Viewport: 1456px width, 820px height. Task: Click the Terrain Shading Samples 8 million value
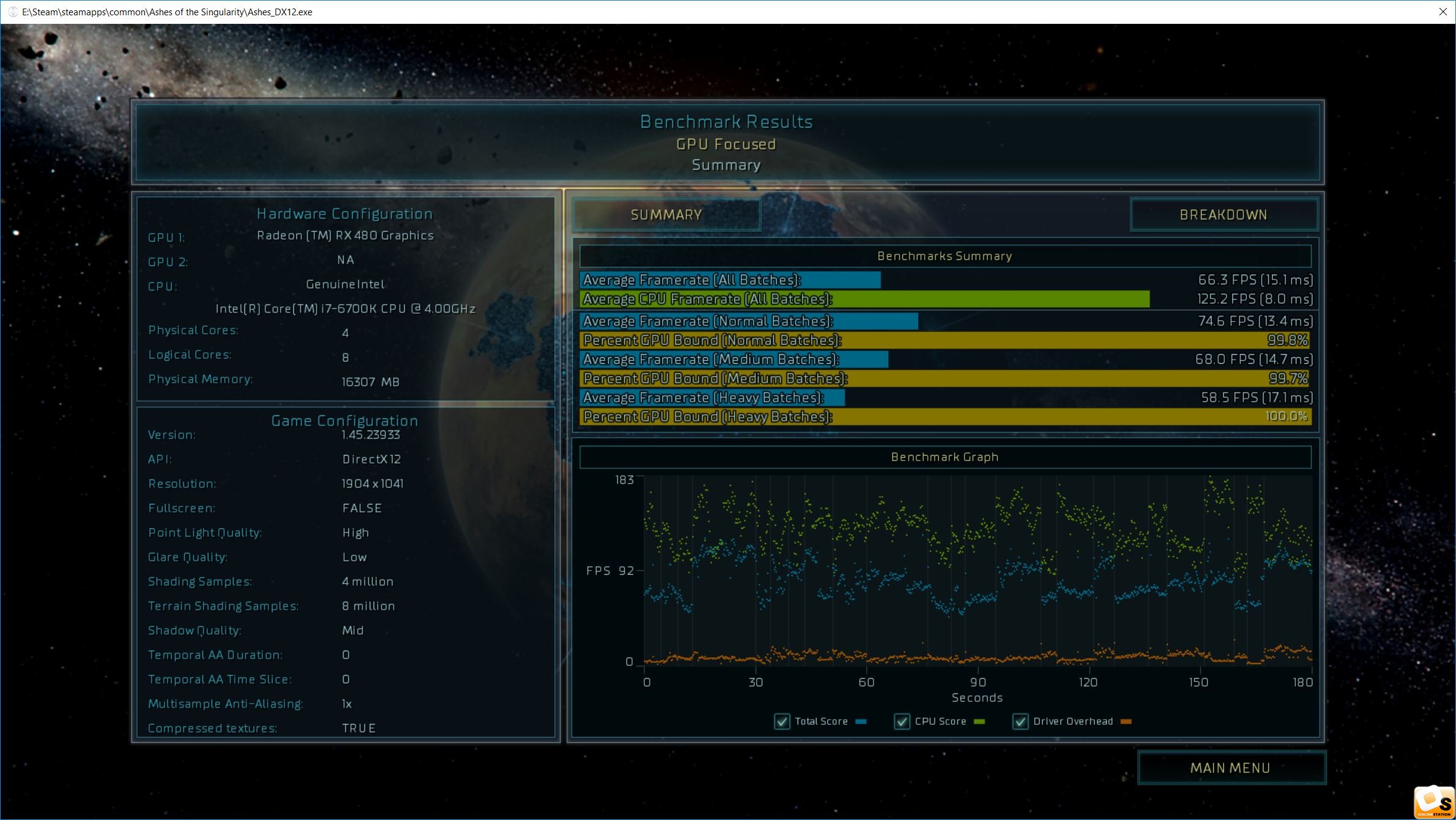(x=369, y=606)
